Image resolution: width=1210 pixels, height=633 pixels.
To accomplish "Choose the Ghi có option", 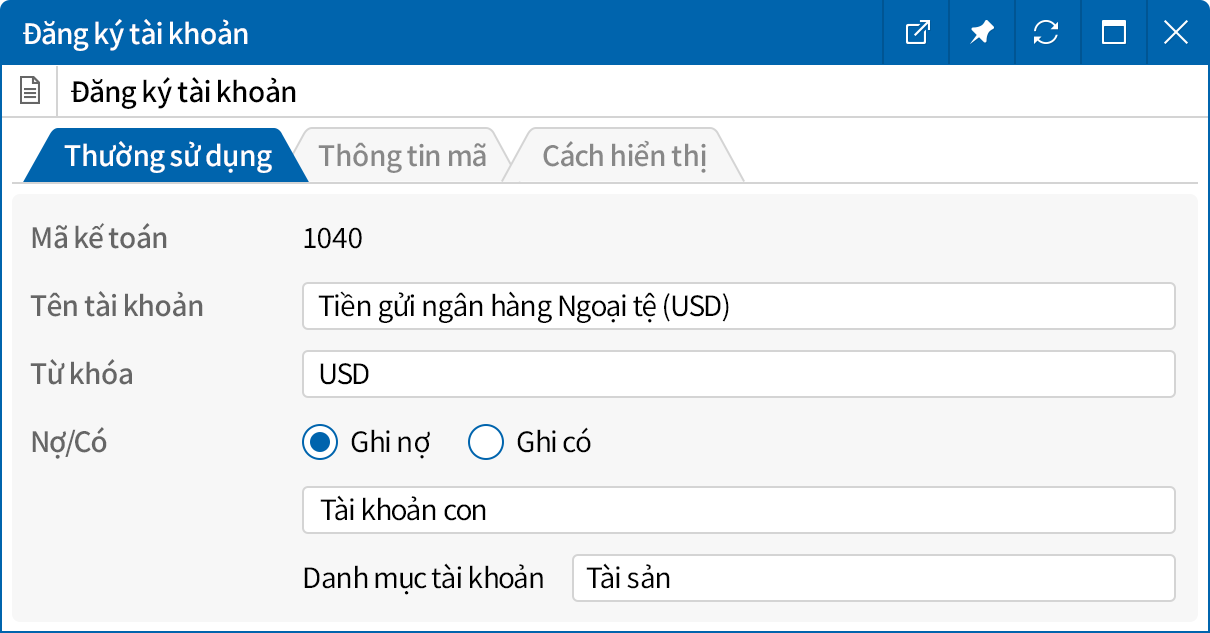I will pos(486,442).
